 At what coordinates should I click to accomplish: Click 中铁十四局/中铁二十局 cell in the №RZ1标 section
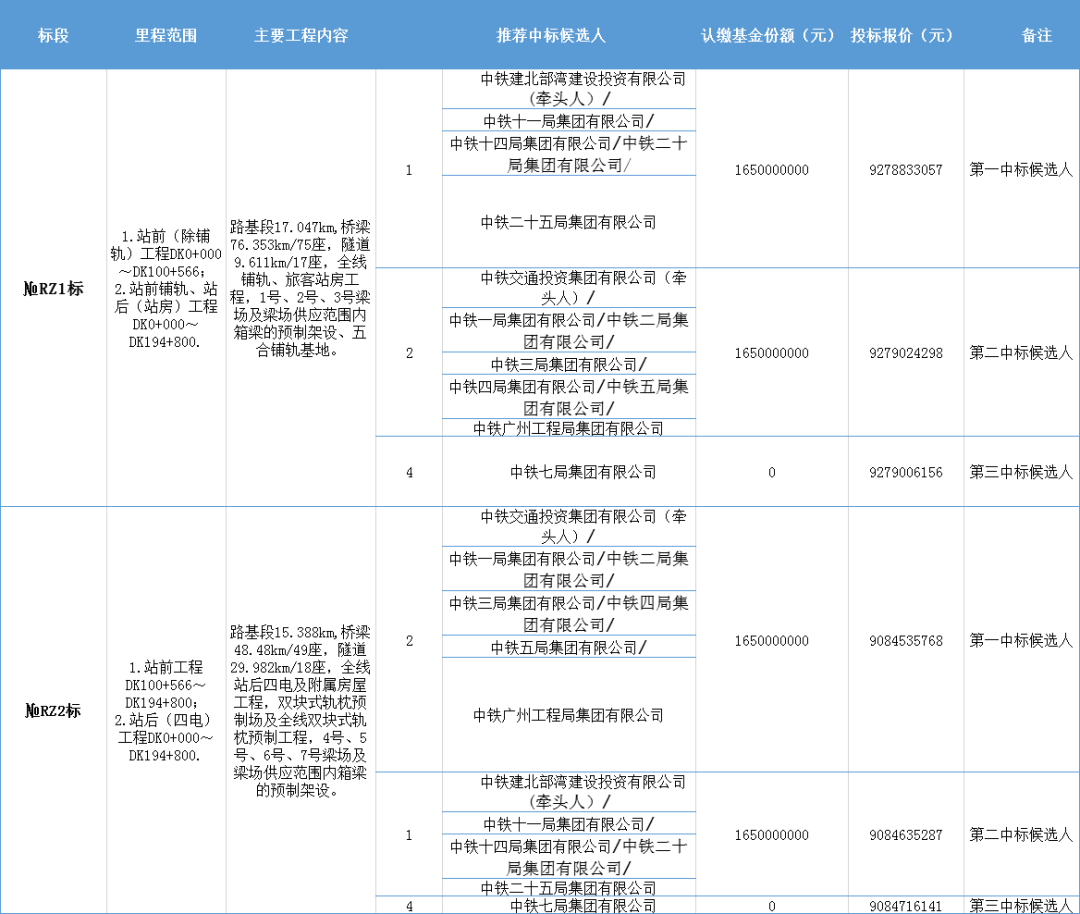pyautogui.click(x=569, y=154)
